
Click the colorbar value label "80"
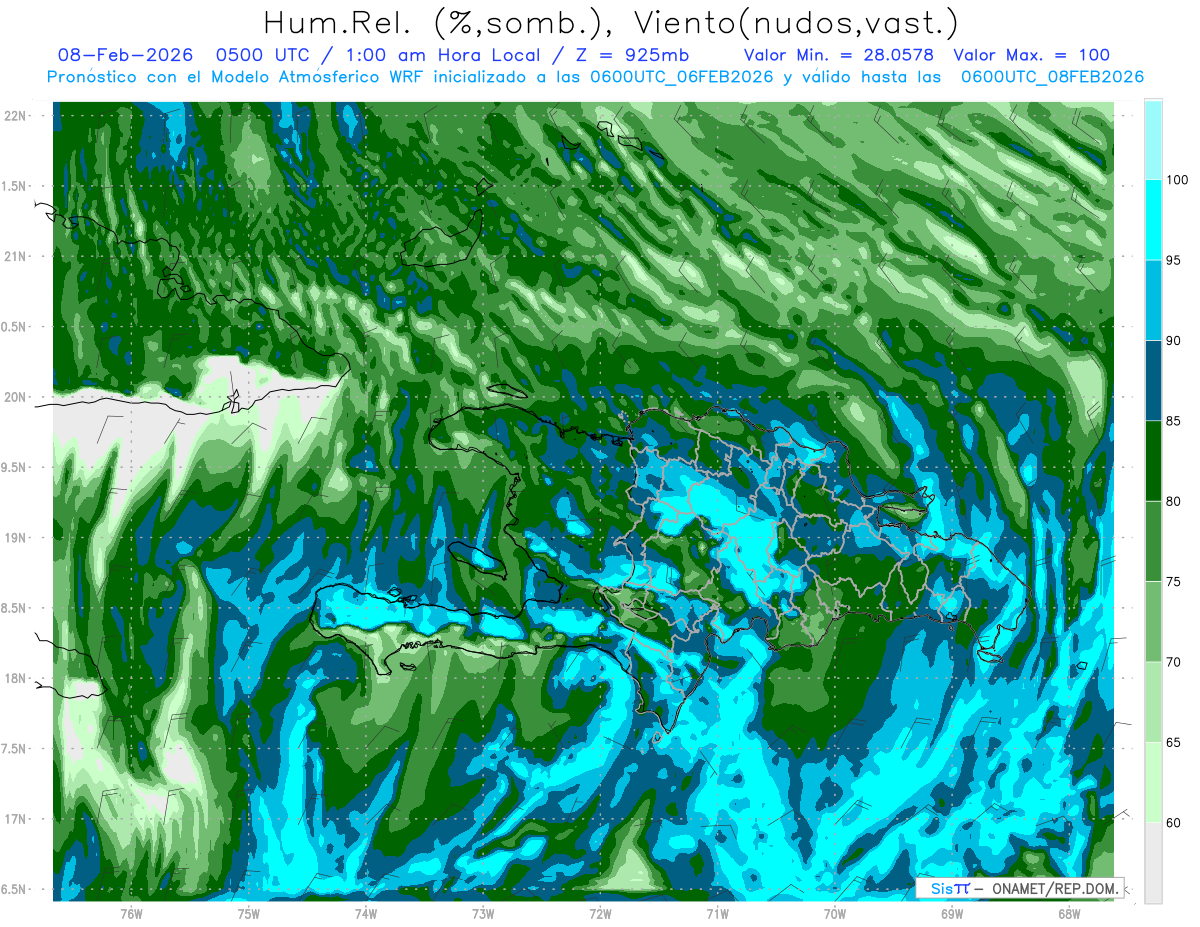pos(1174,501)
